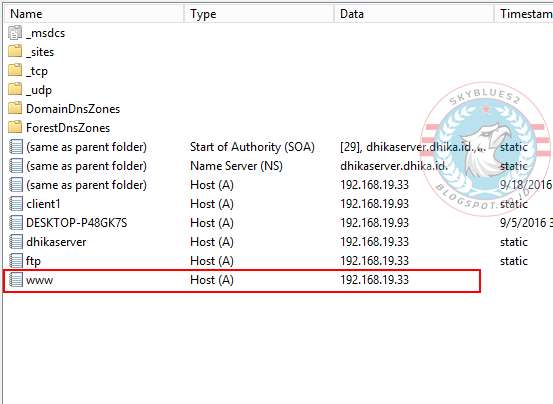Sort records by the Type column header
Screen dimensions: 553x404
coord(259,14)
